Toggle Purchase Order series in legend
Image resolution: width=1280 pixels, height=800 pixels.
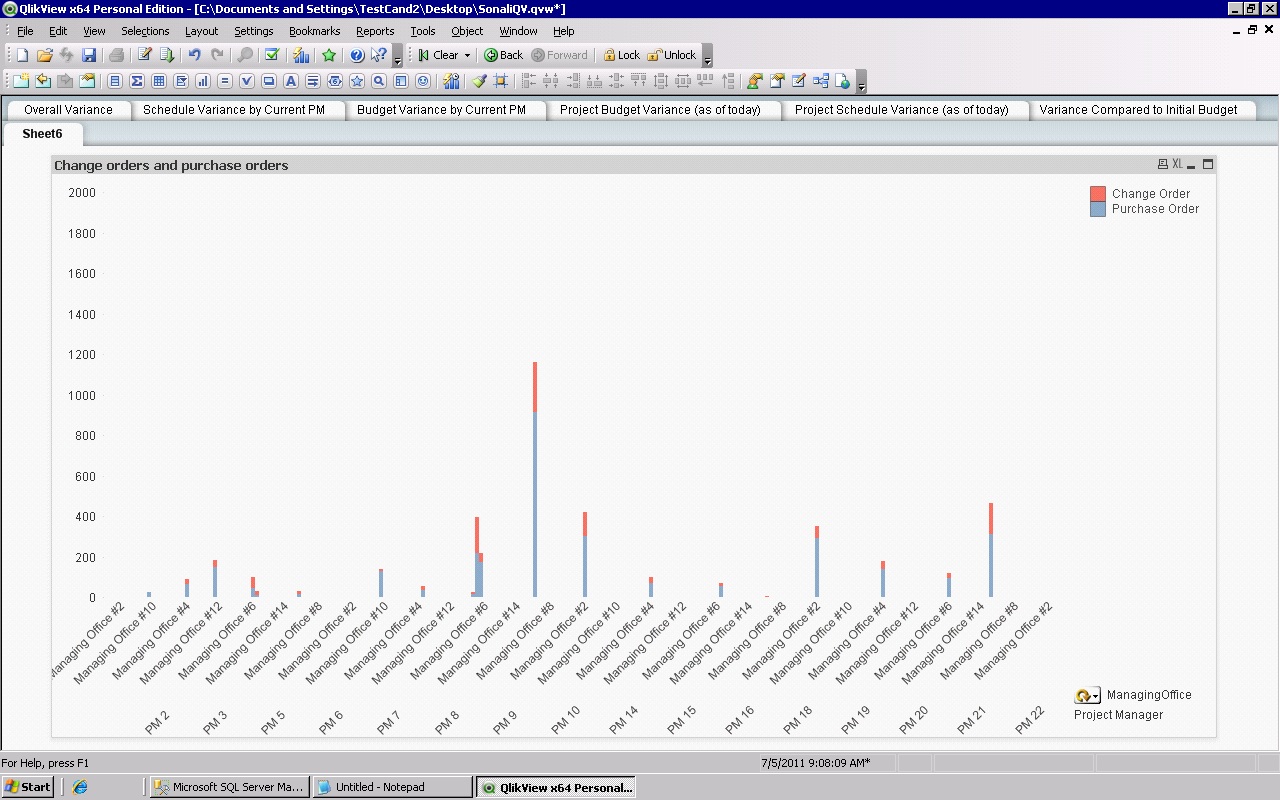click(1154, 209)
